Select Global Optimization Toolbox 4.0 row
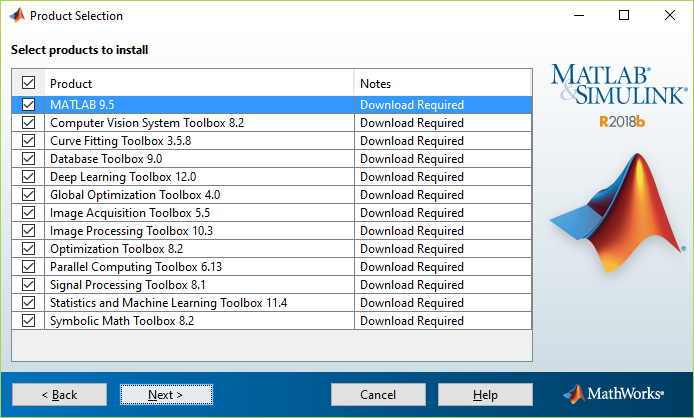 click(x=272, y=195)
